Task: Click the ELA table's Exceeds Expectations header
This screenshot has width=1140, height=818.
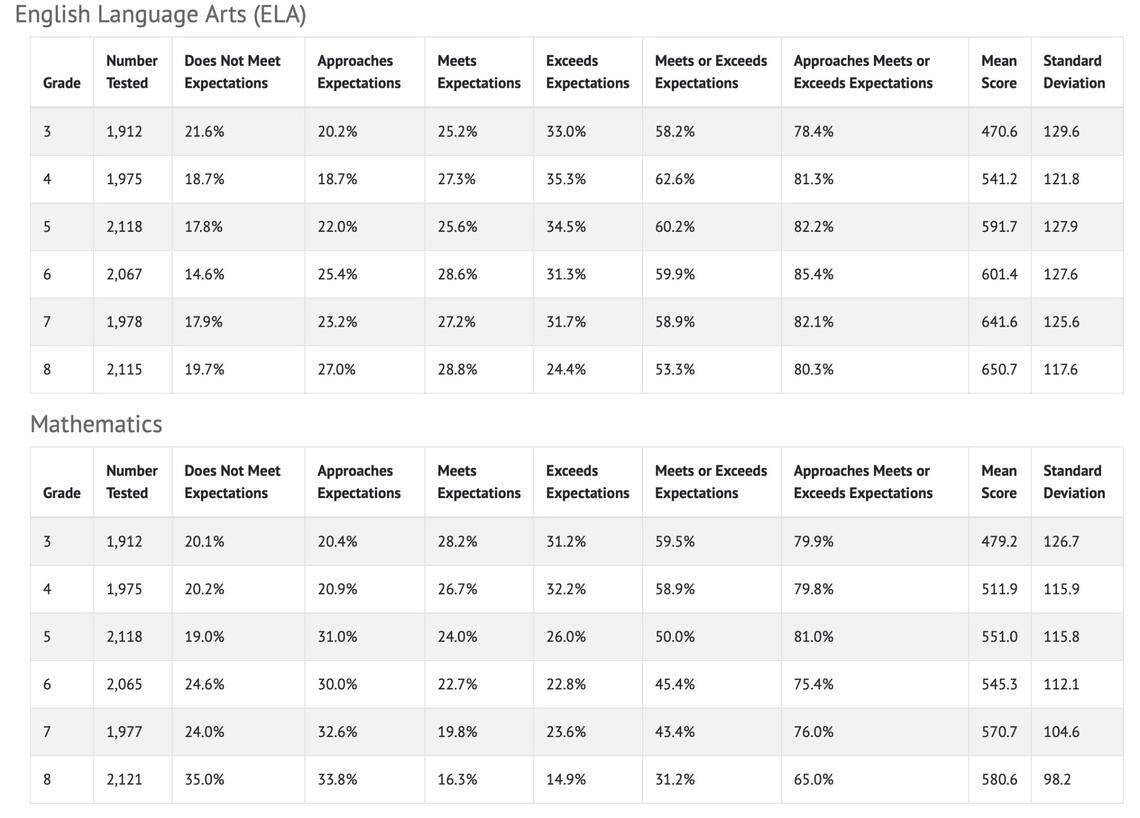Action: [587, 72]
